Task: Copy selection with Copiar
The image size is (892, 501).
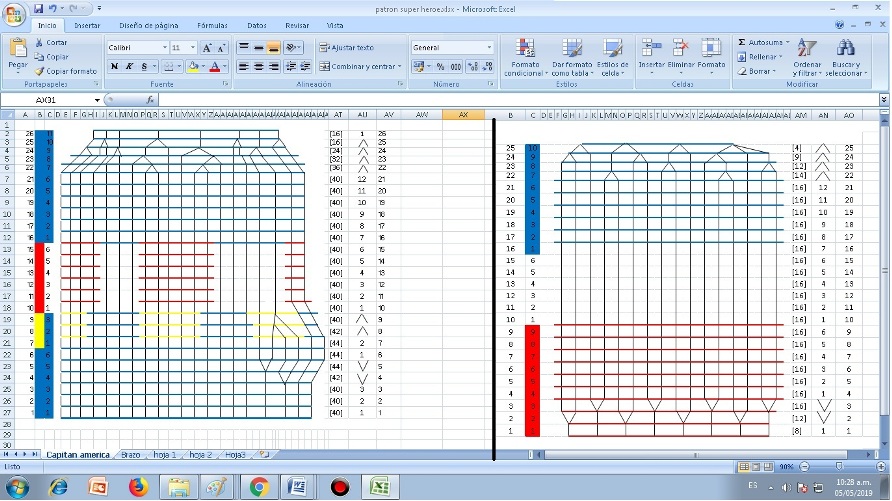Action: pos(51,57)
